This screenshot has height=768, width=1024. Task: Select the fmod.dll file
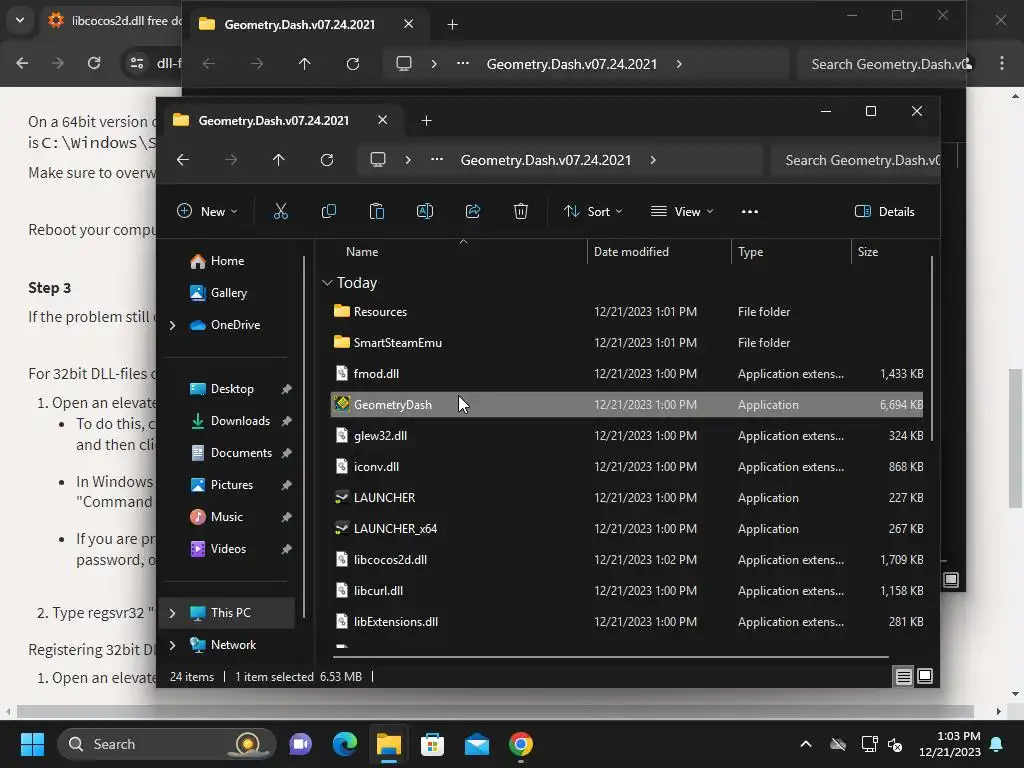[x=627, y=374]
